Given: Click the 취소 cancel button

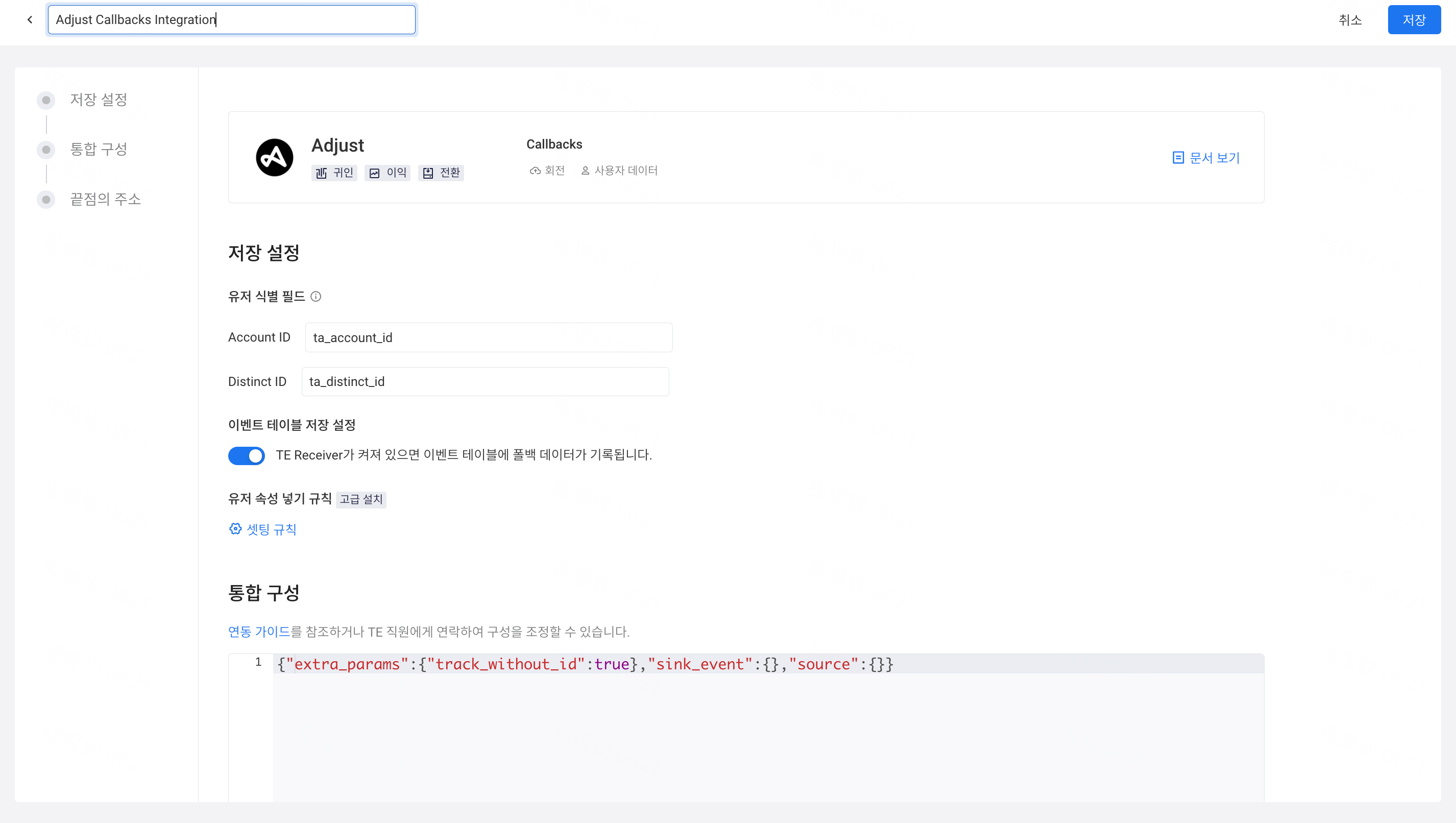Looking at the screenshot, I should (x=1350, y=20).
